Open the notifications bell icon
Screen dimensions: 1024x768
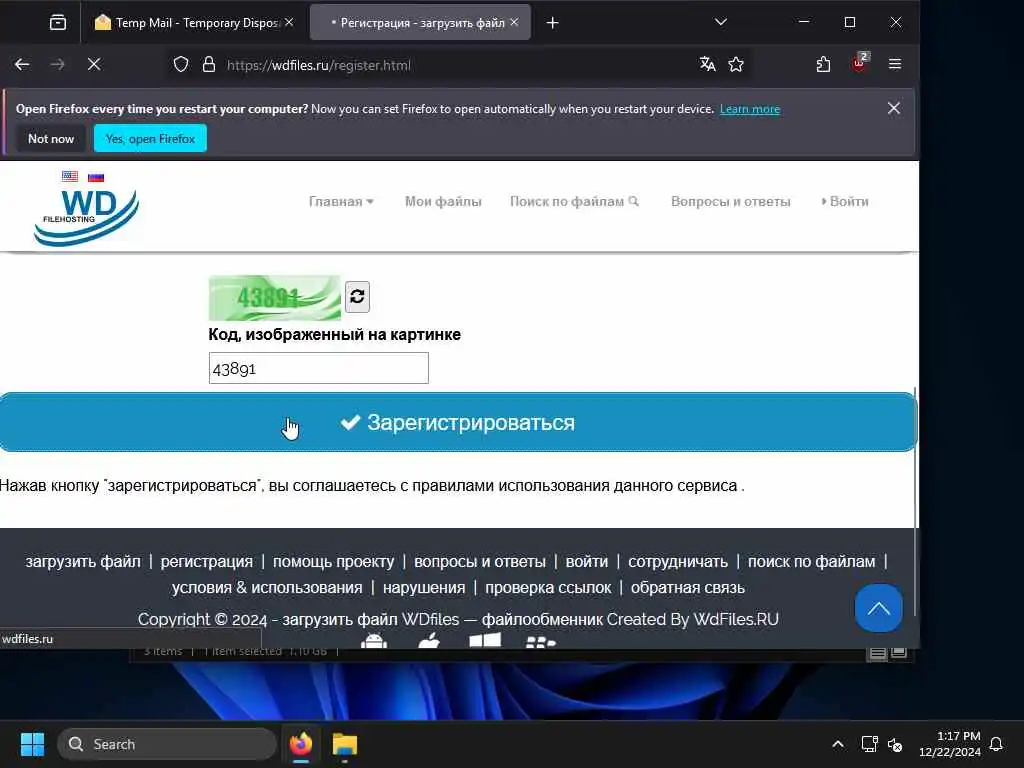tap(997, 744)
